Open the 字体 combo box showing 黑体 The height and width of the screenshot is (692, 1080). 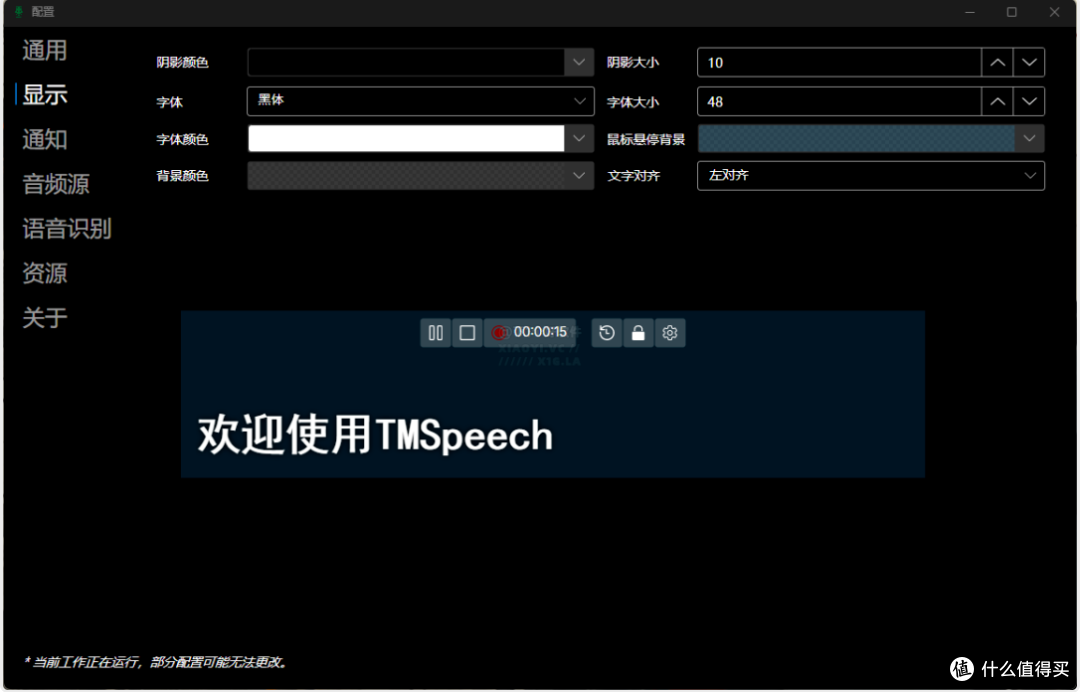click(420, 101)
